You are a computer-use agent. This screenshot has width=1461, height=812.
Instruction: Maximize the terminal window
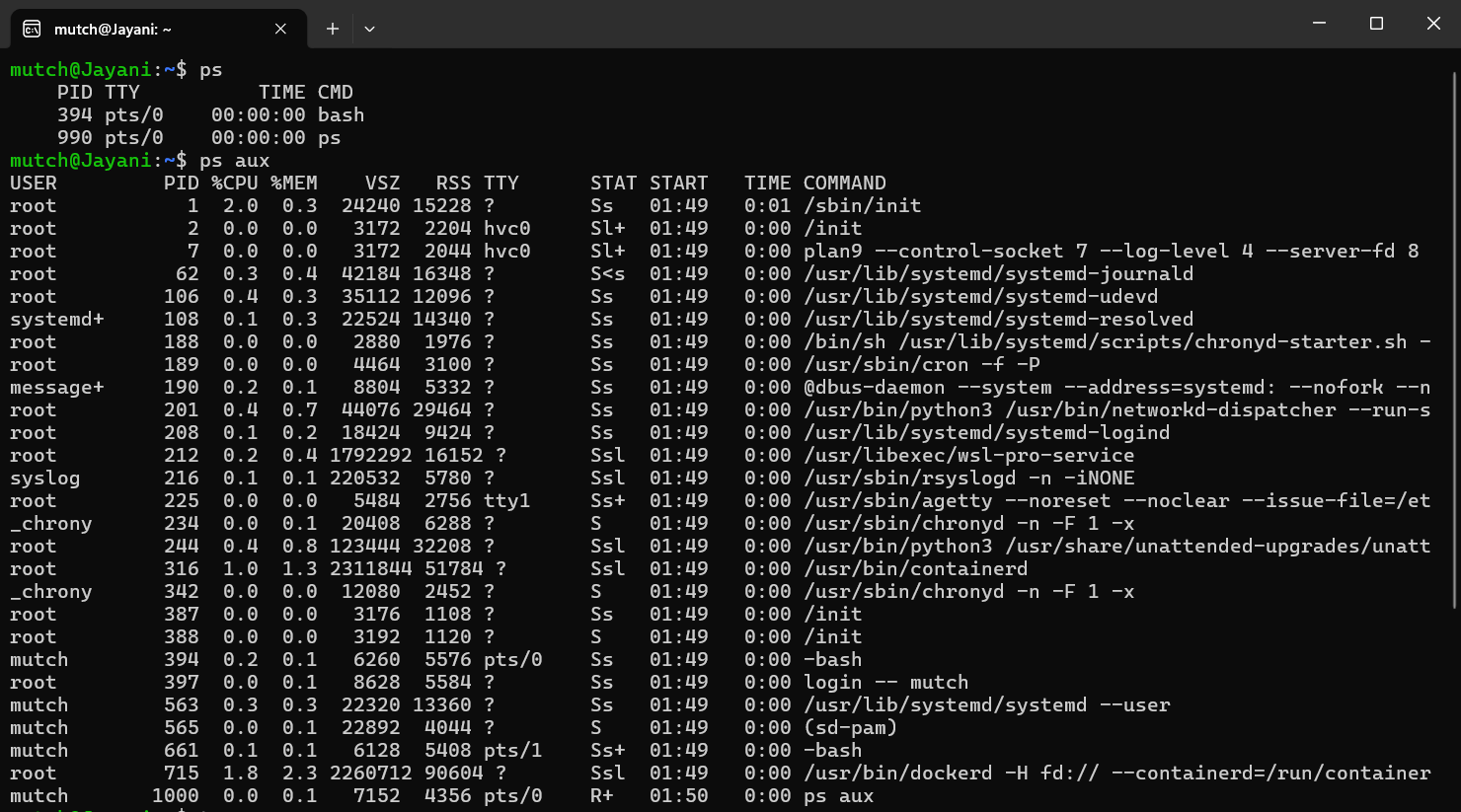point(1376,23)
